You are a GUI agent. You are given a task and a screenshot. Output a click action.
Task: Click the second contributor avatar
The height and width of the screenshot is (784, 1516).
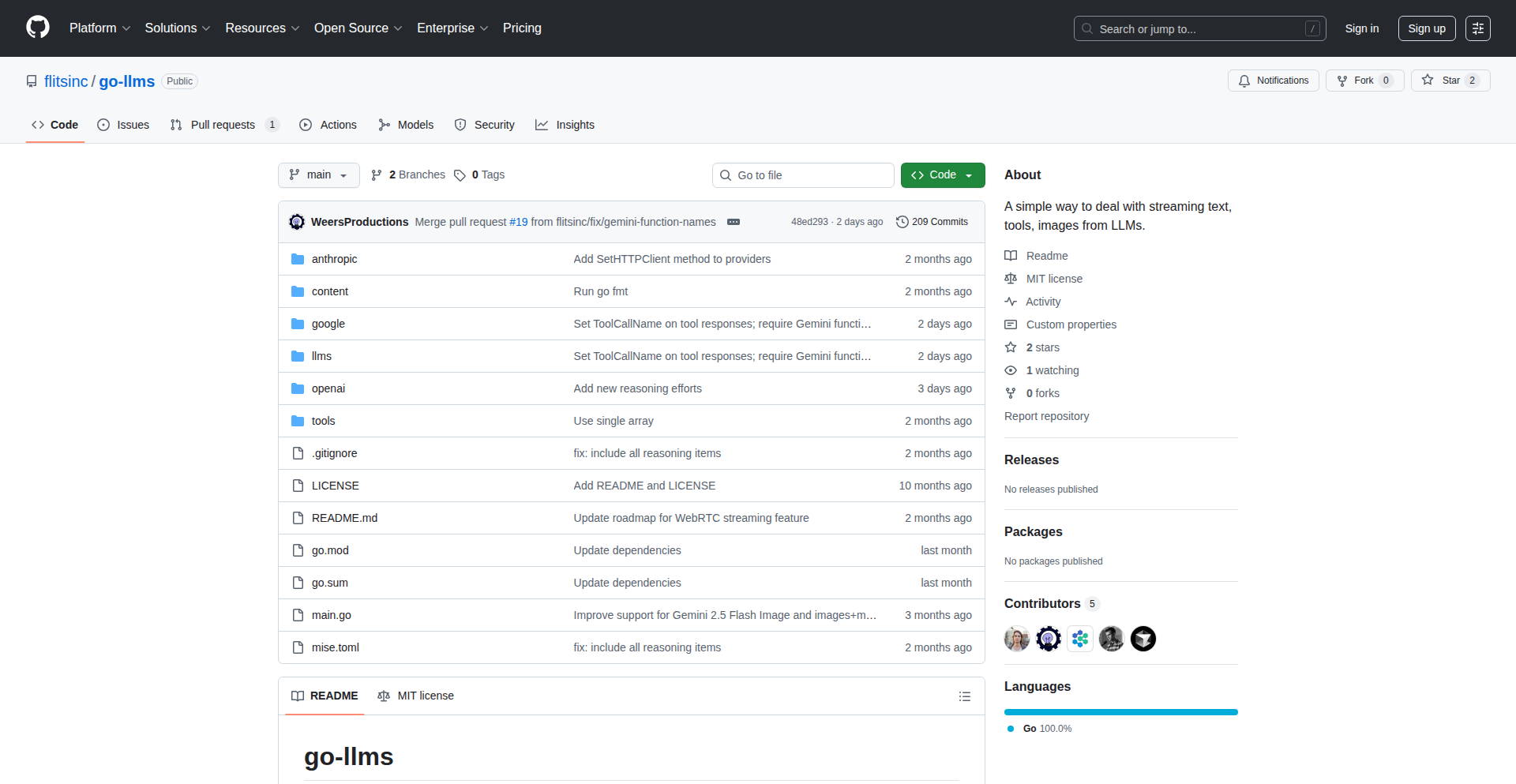pos(1048,639)
